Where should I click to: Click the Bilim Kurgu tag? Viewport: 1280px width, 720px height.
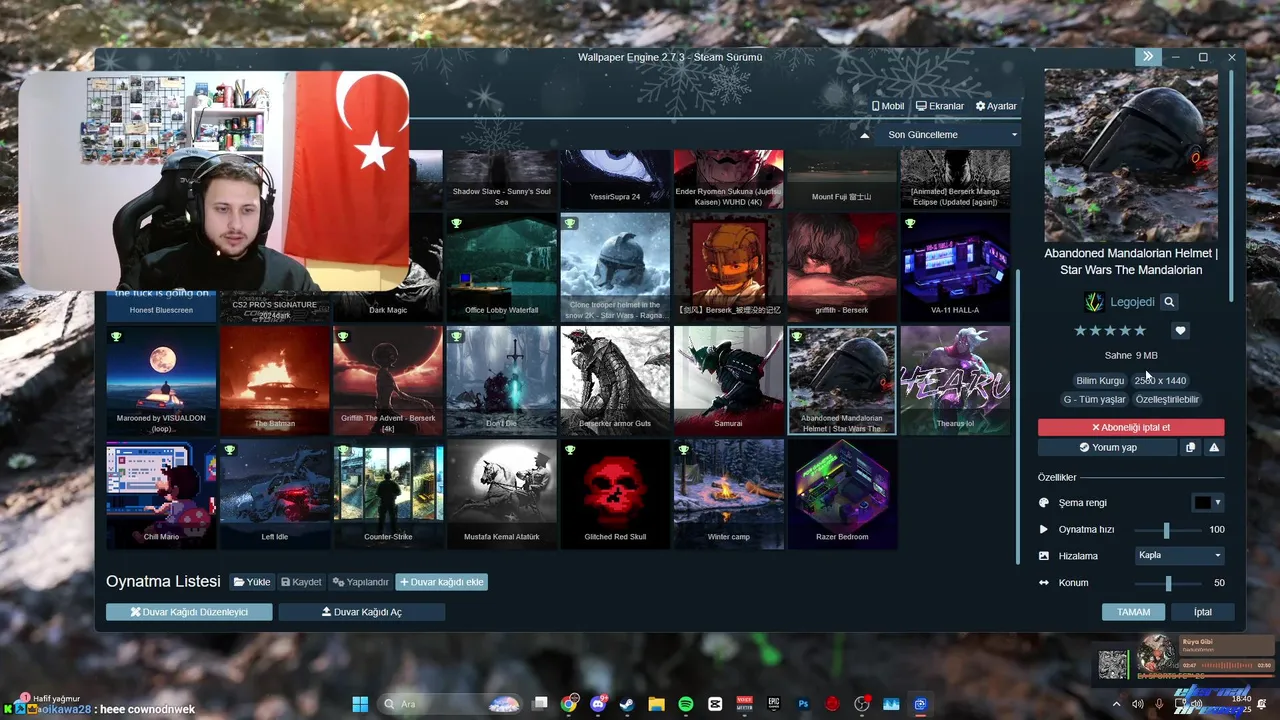point(1100,380)
